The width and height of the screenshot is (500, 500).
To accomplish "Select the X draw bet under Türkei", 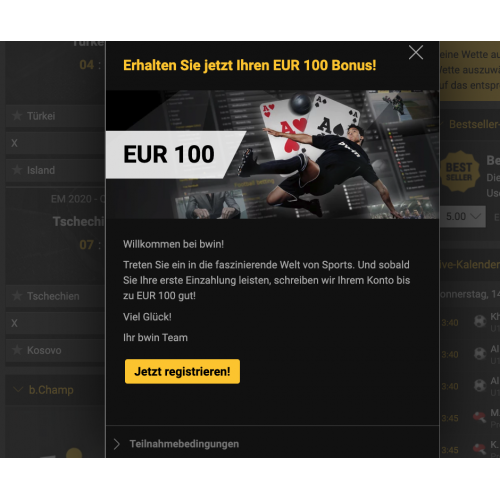I will [55, 143].
